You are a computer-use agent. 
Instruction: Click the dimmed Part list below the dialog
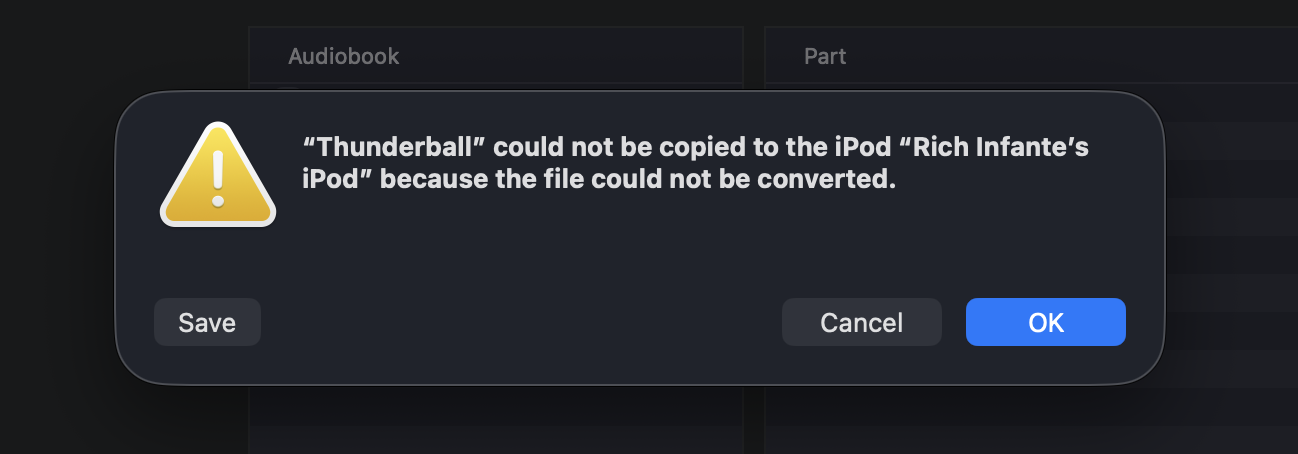tap(1030, 420)
